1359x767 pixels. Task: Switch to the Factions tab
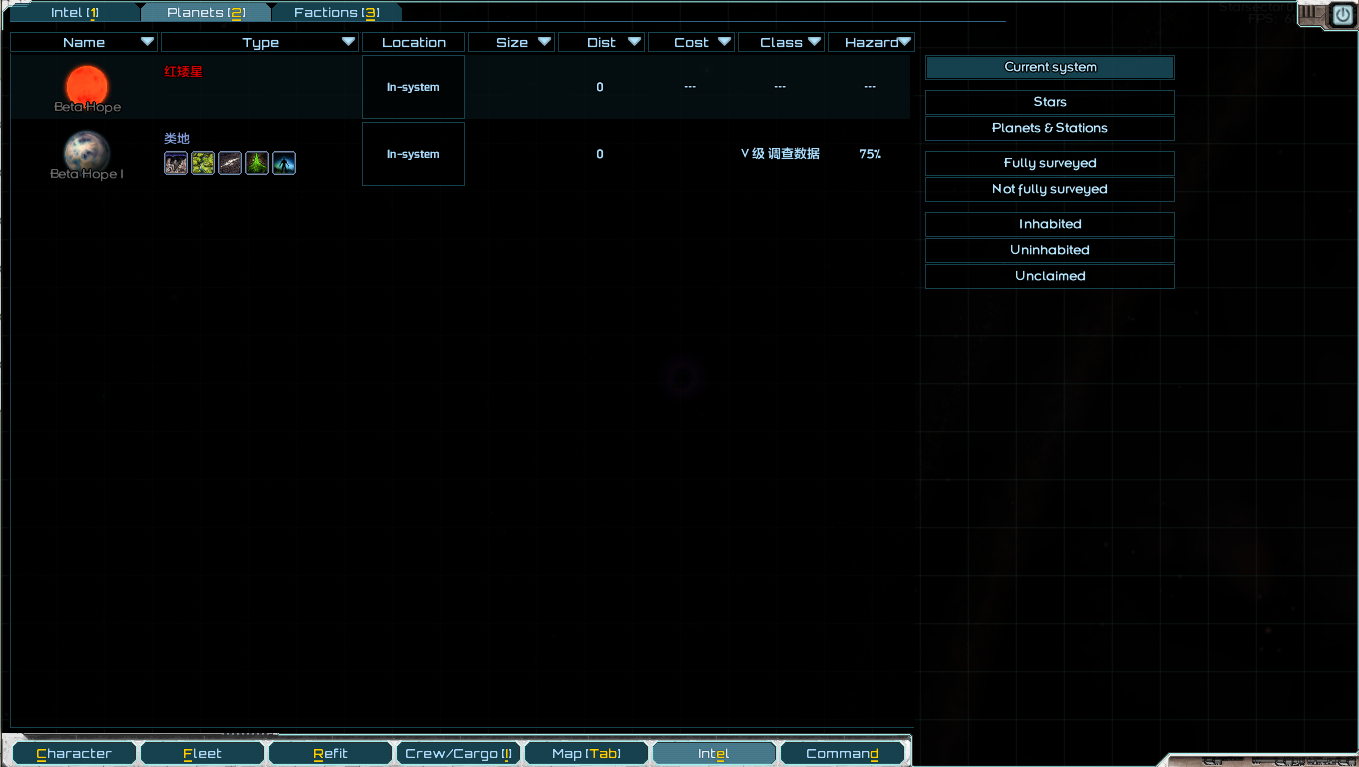point(336,13)
